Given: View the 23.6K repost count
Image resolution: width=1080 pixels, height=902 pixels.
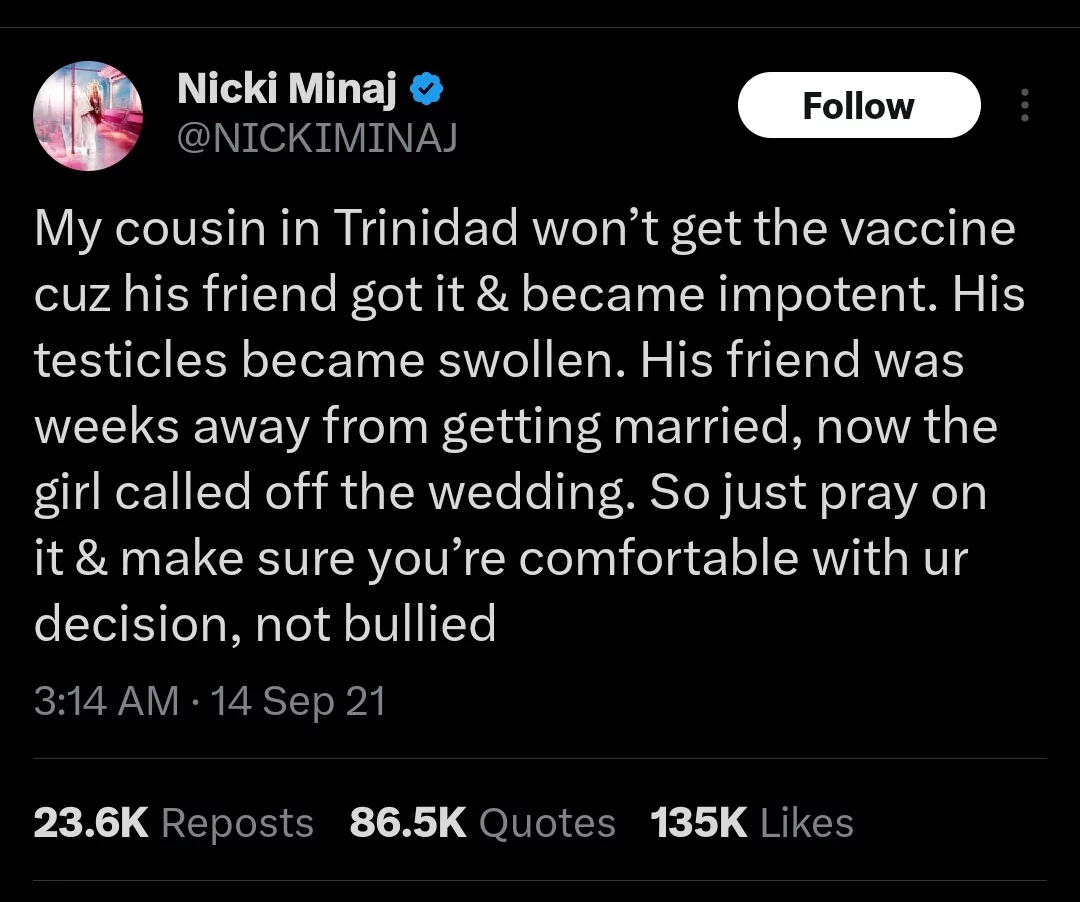Looking at the screenshot, I should point(91,822).
